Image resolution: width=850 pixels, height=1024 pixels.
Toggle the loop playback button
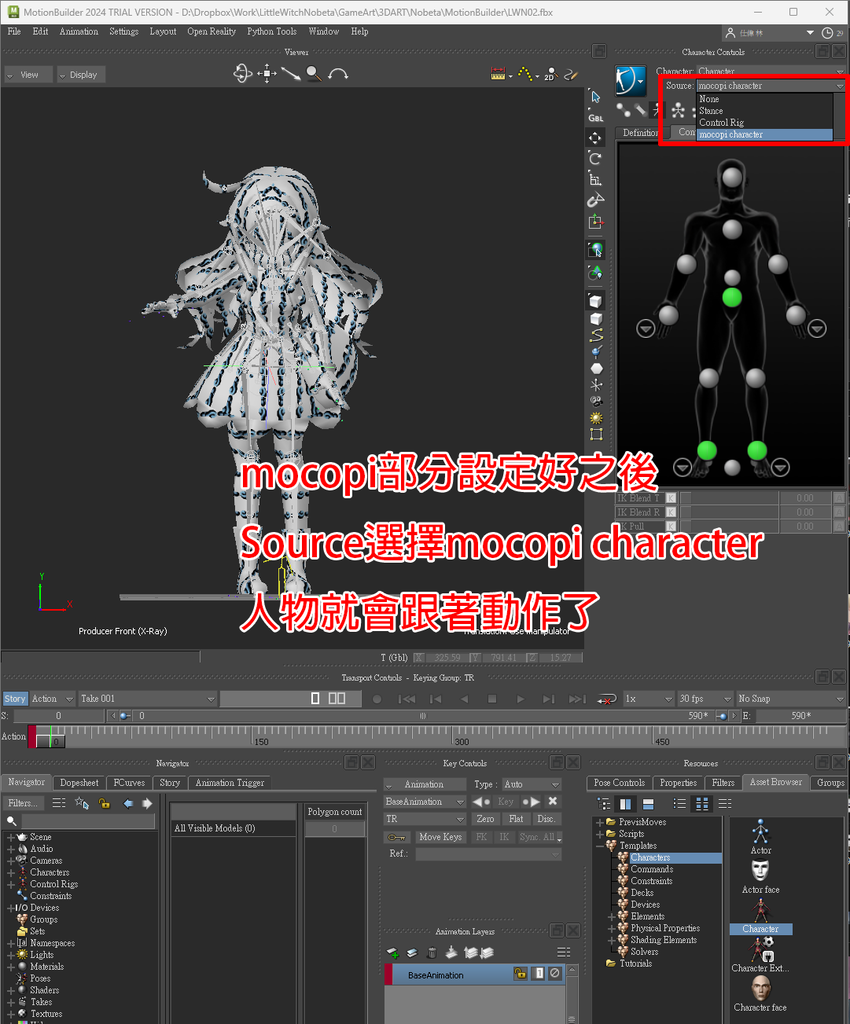[x=606, y=699]
